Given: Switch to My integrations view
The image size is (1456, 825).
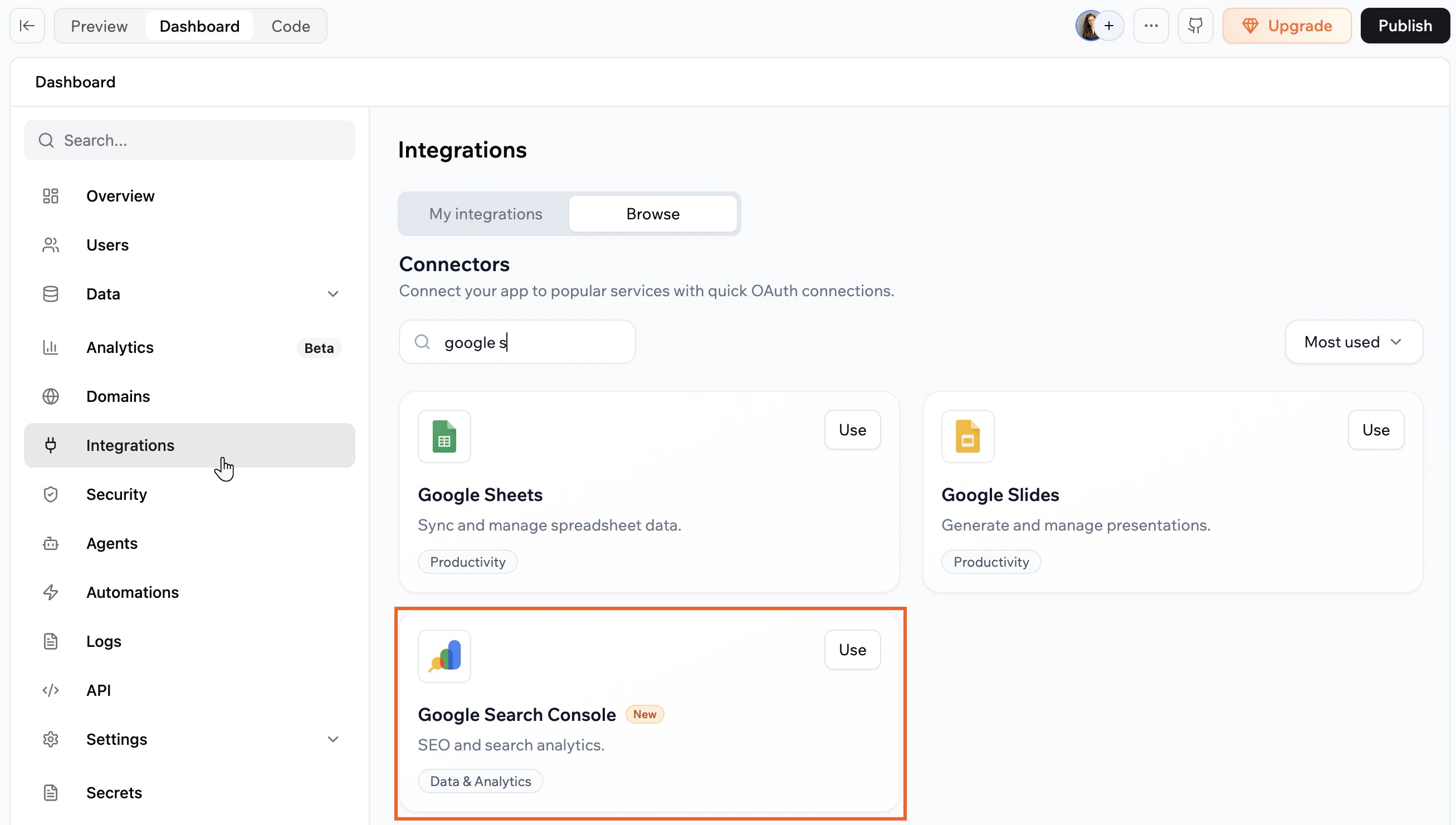Looking at the screenshot, I should (x=486, y=214).
